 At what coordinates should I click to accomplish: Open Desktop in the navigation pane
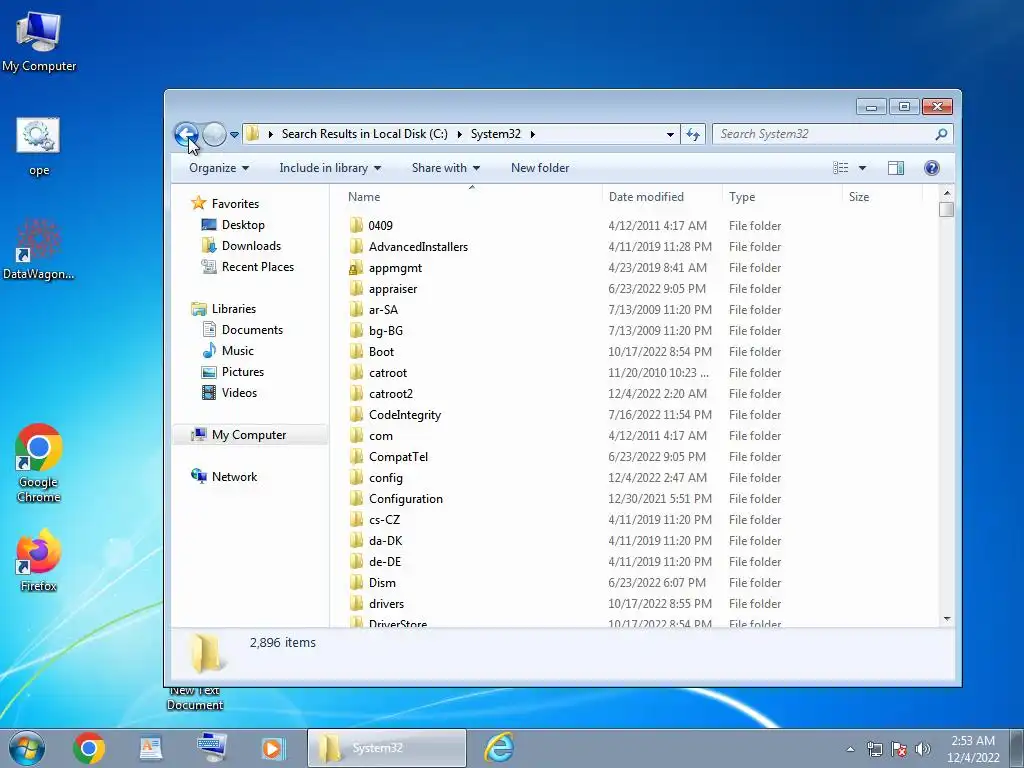point(233,225)
